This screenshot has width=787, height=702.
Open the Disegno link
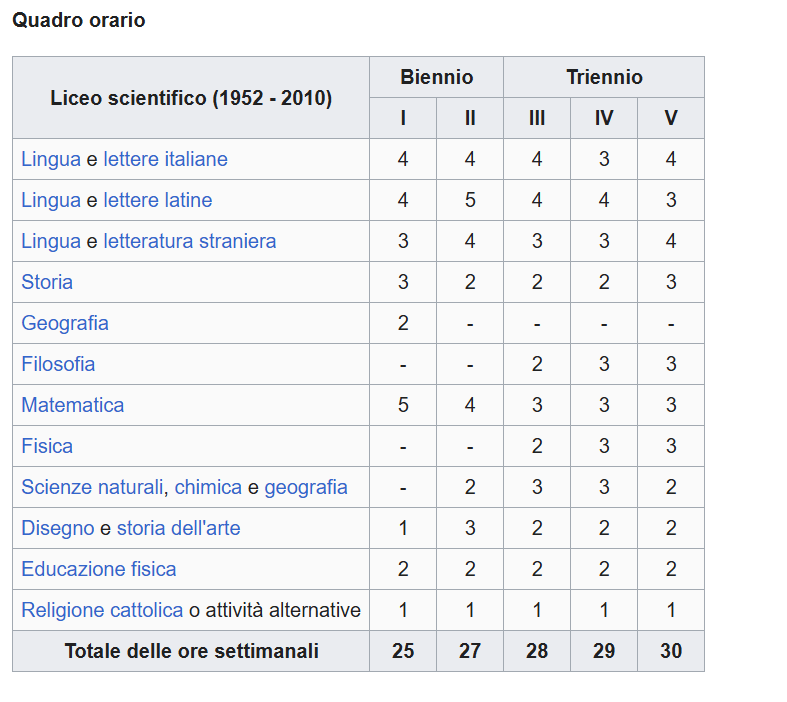58,528
